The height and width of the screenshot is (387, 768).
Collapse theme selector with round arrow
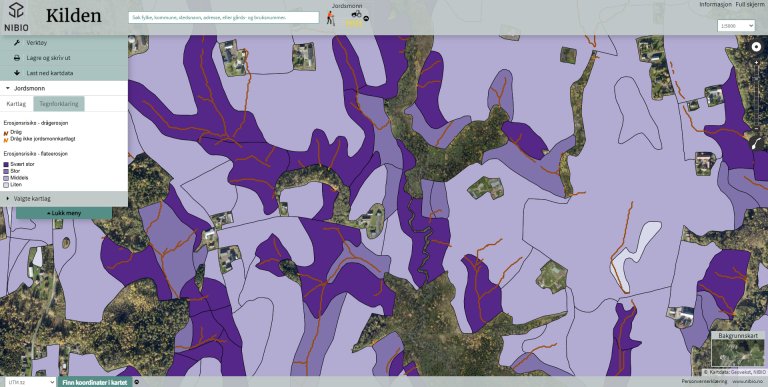tap(366, 19)
